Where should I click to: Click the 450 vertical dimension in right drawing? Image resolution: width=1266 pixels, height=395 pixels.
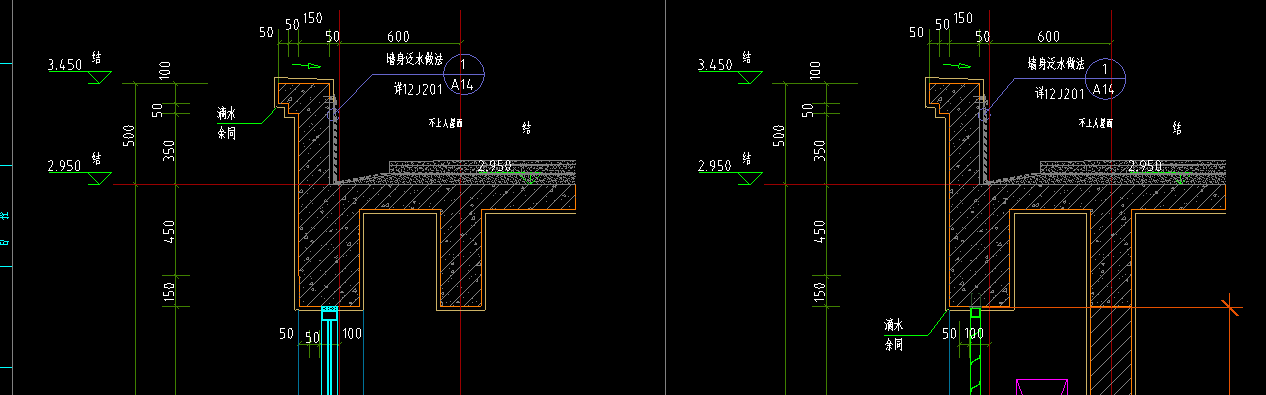820,231
